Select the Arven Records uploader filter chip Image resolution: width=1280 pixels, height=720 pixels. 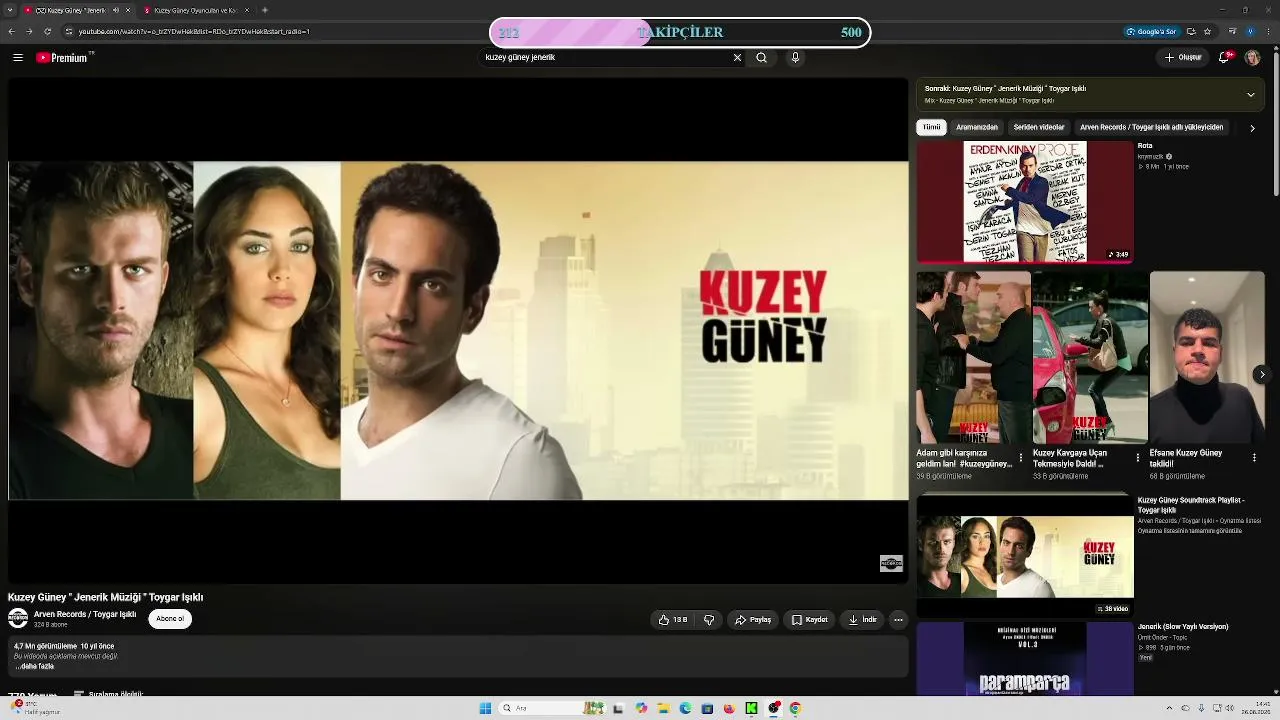tap(1151, 128)
